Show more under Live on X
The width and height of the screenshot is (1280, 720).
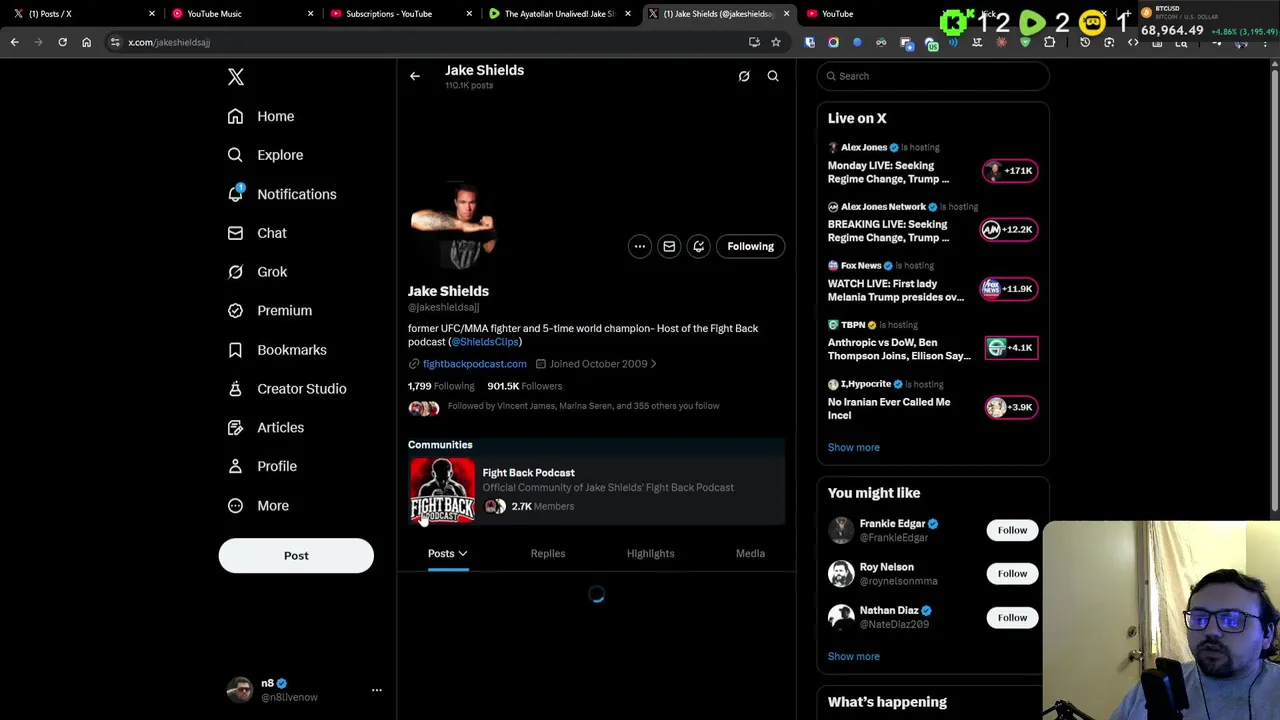853,447
